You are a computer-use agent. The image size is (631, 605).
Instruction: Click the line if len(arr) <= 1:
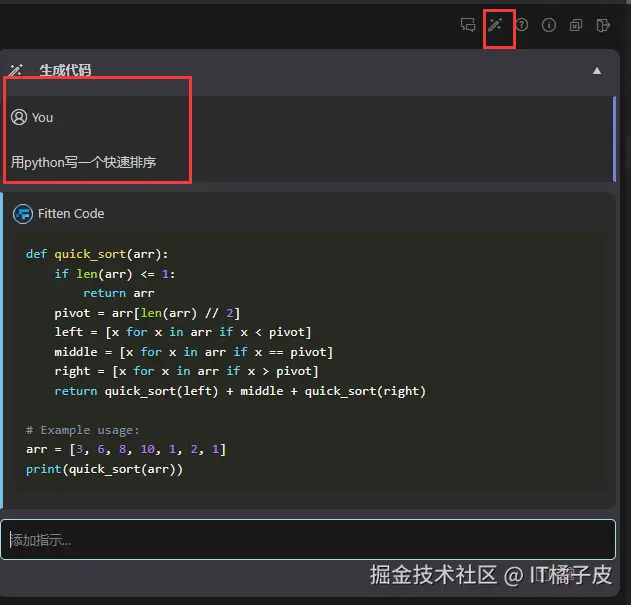coord(115,274)
